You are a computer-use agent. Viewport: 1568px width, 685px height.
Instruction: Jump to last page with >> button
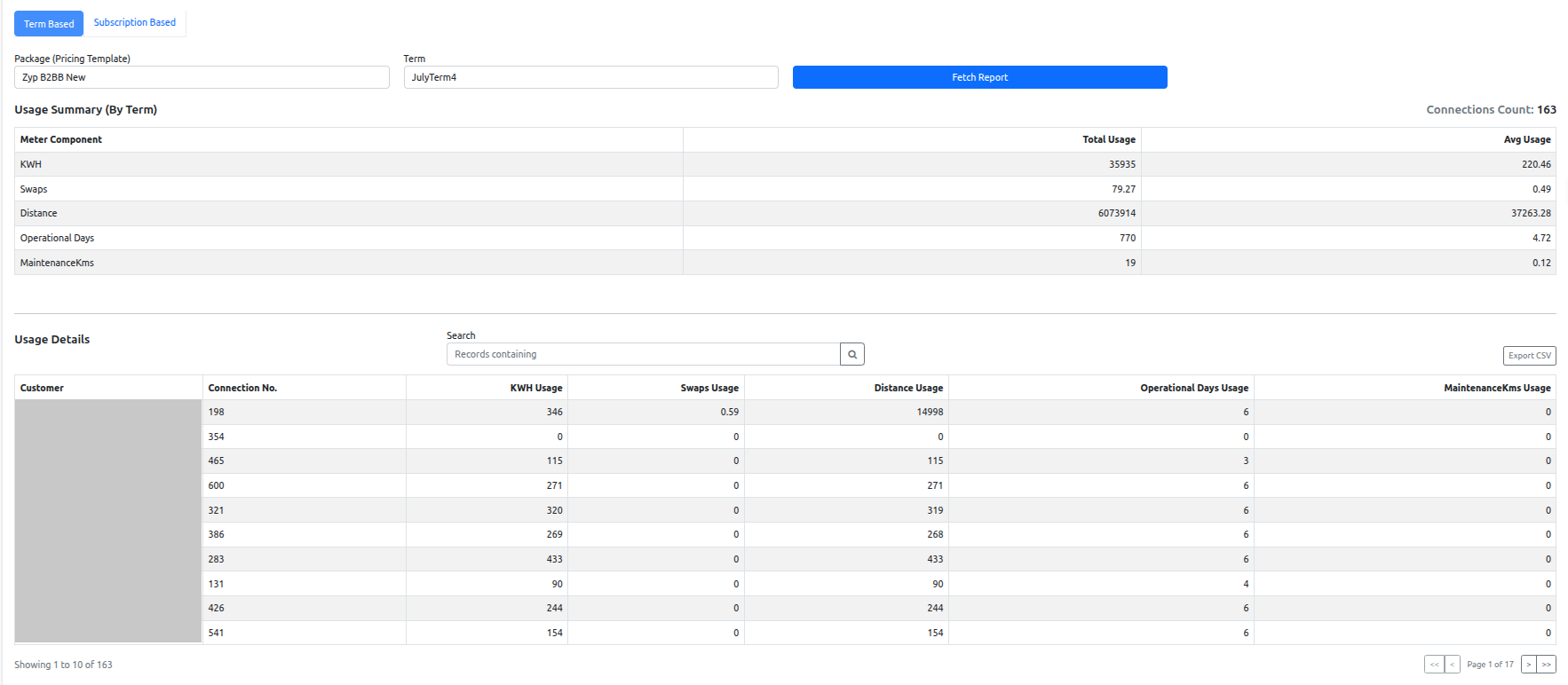tap(1547, 664)
